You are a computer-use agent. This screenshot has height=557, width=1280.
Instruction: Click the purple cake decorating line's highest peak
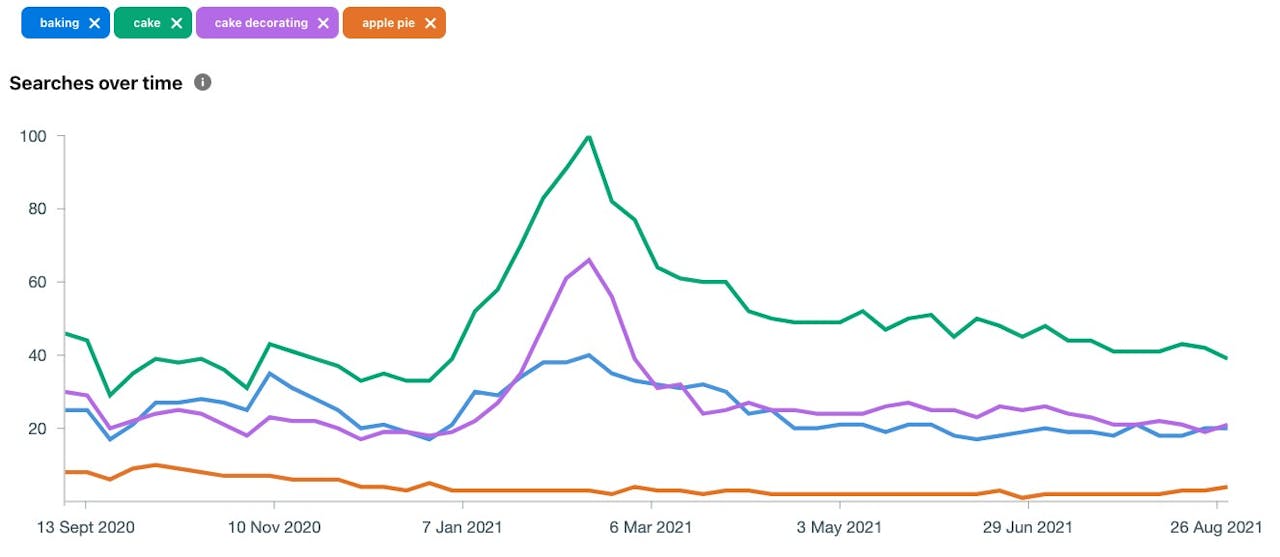point(588,260)
